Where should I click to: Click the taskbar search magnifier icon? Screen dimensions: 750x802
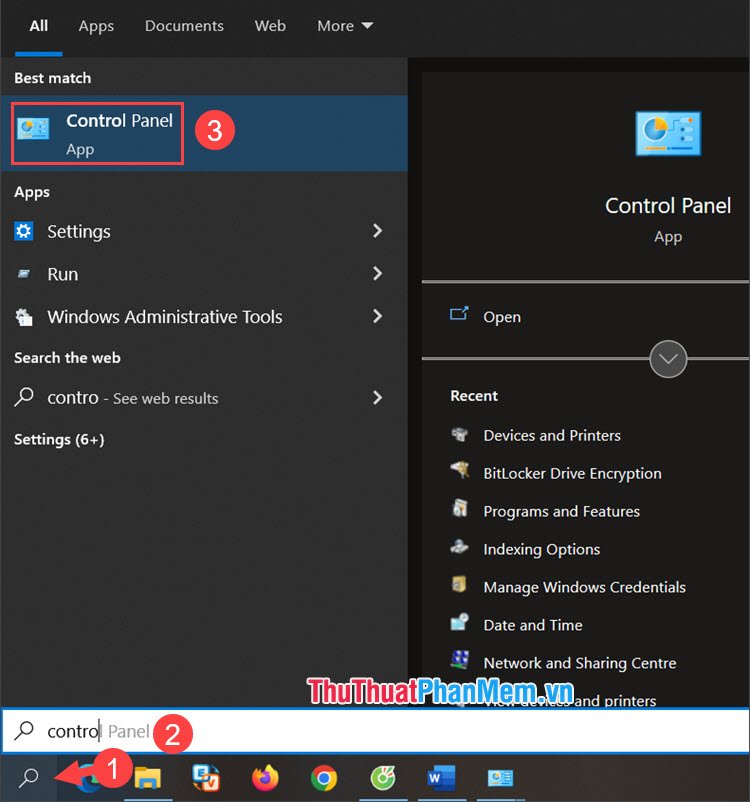(29, 777)
